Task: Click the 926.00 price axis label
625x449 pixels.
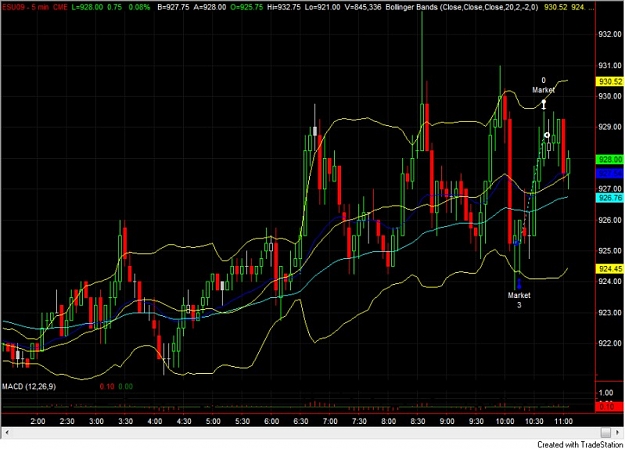Action: point(610,220)
